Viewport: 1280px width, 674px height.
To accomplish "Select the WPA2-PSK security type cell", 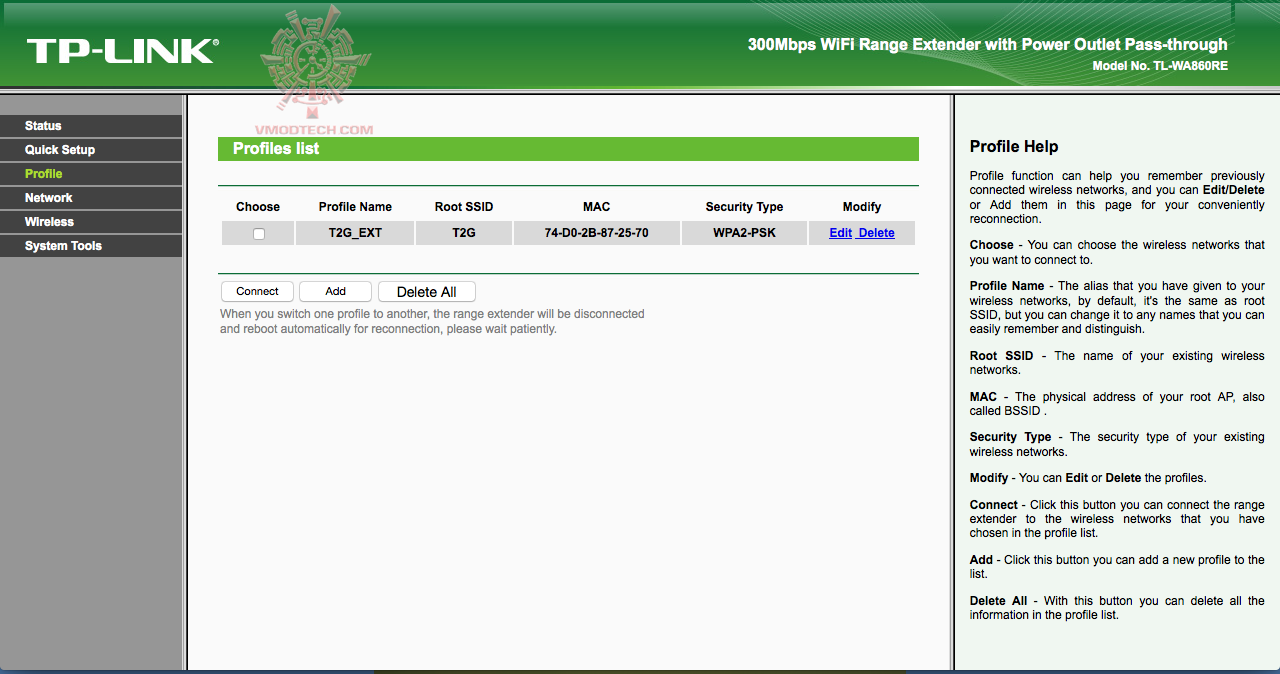I will point(744,233).
